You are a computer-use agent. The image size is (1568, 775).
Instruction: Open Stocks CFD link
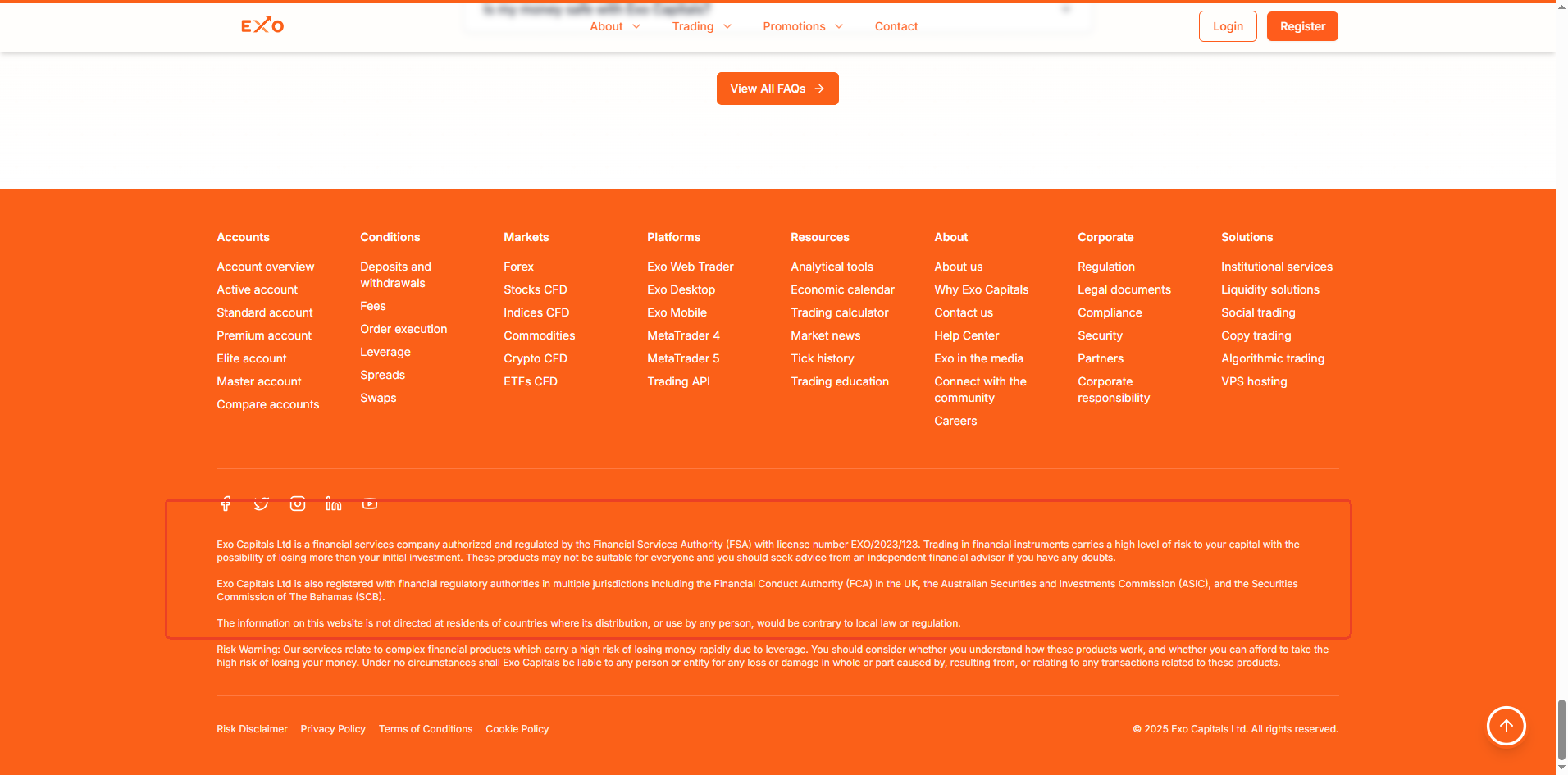536,289
